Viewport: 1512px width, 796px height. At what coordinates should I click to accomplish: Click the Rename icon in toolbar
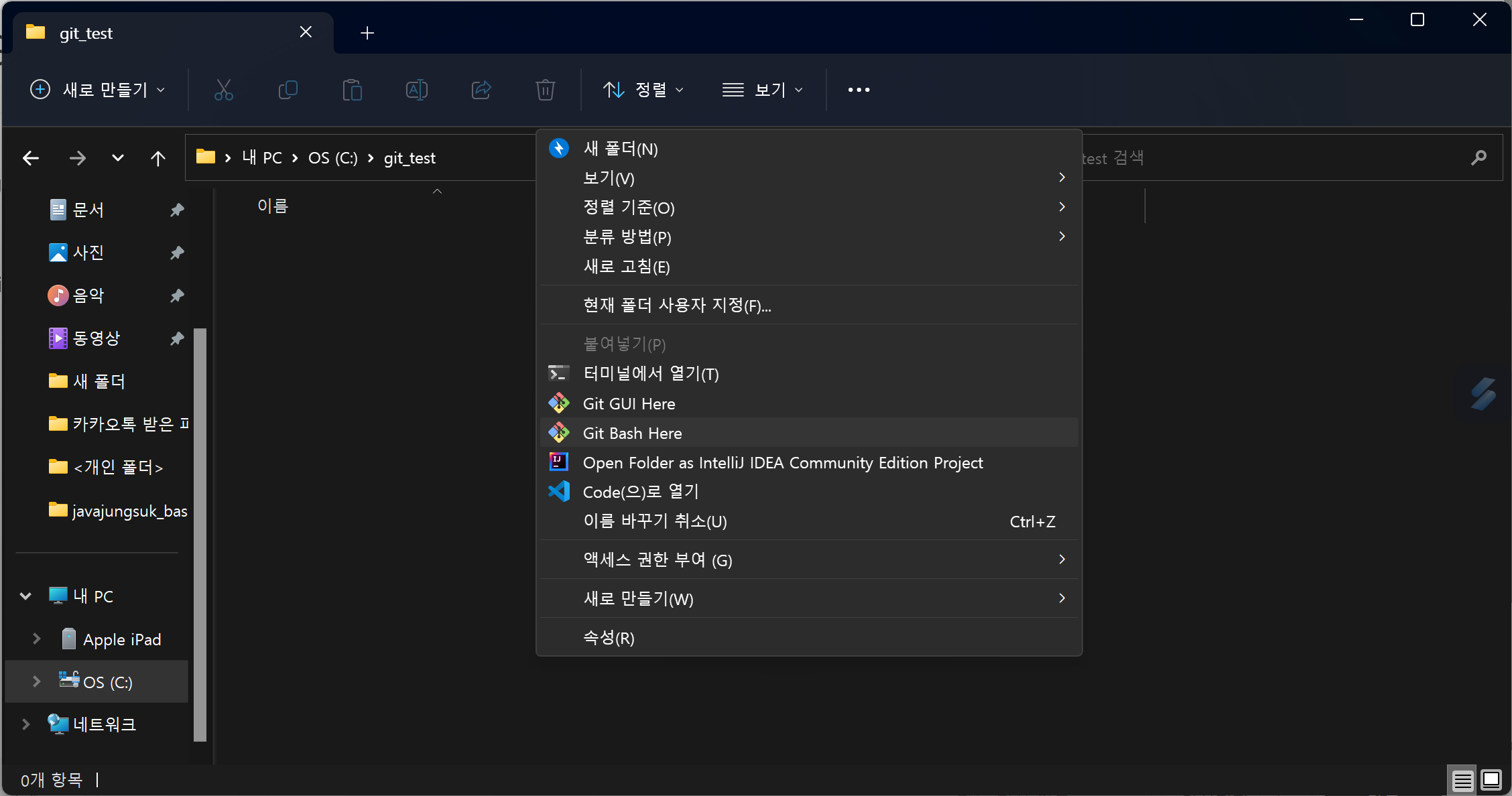pyautogui.click(x=416, y=90)
